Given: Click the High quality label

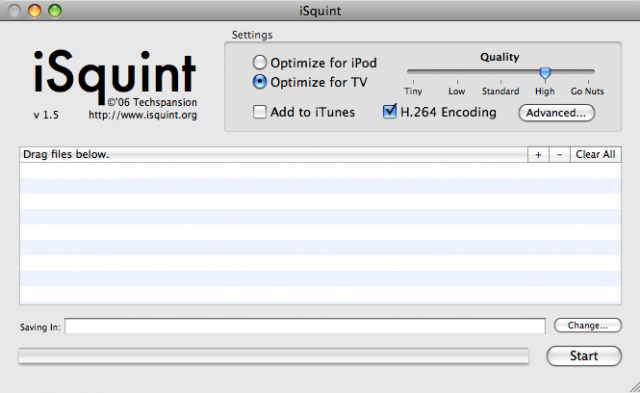Looking at the screenshot, I should coord(545,91).
